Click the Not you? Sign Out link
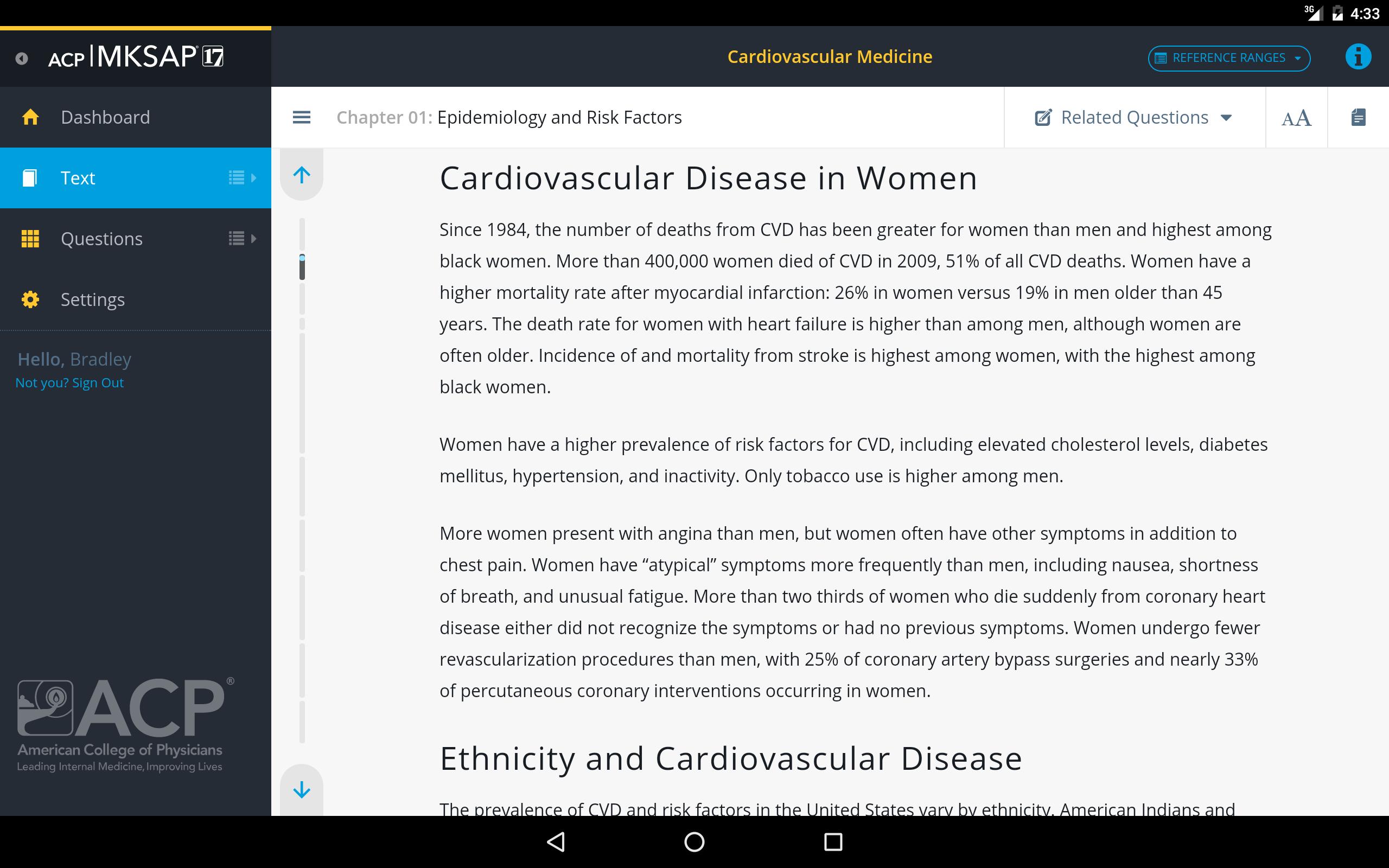Viewport: 1389px width, 868px height. (69, 382)
